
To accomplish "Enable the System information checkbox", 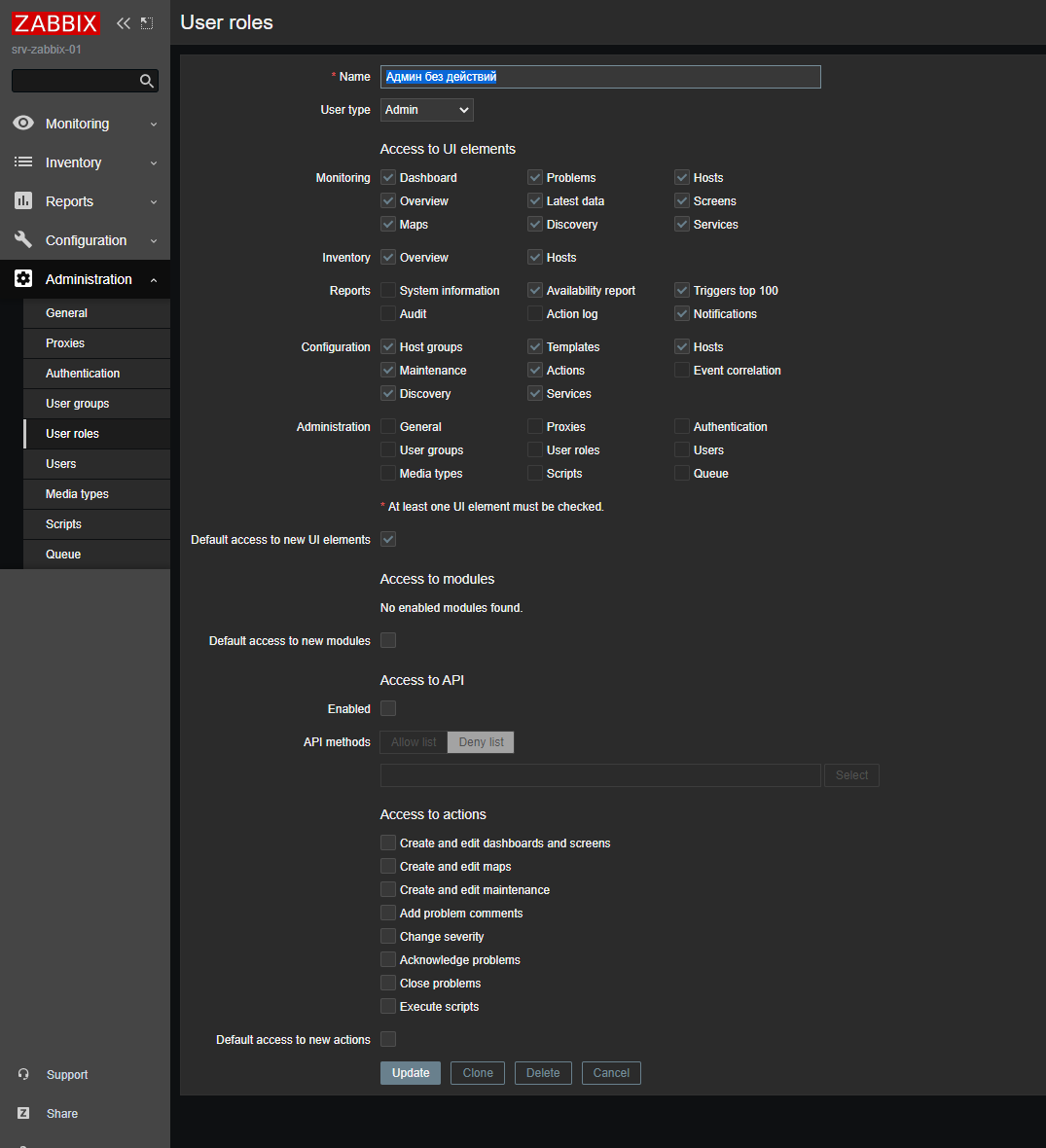I will pyautogui.click(x=388, y=291).
